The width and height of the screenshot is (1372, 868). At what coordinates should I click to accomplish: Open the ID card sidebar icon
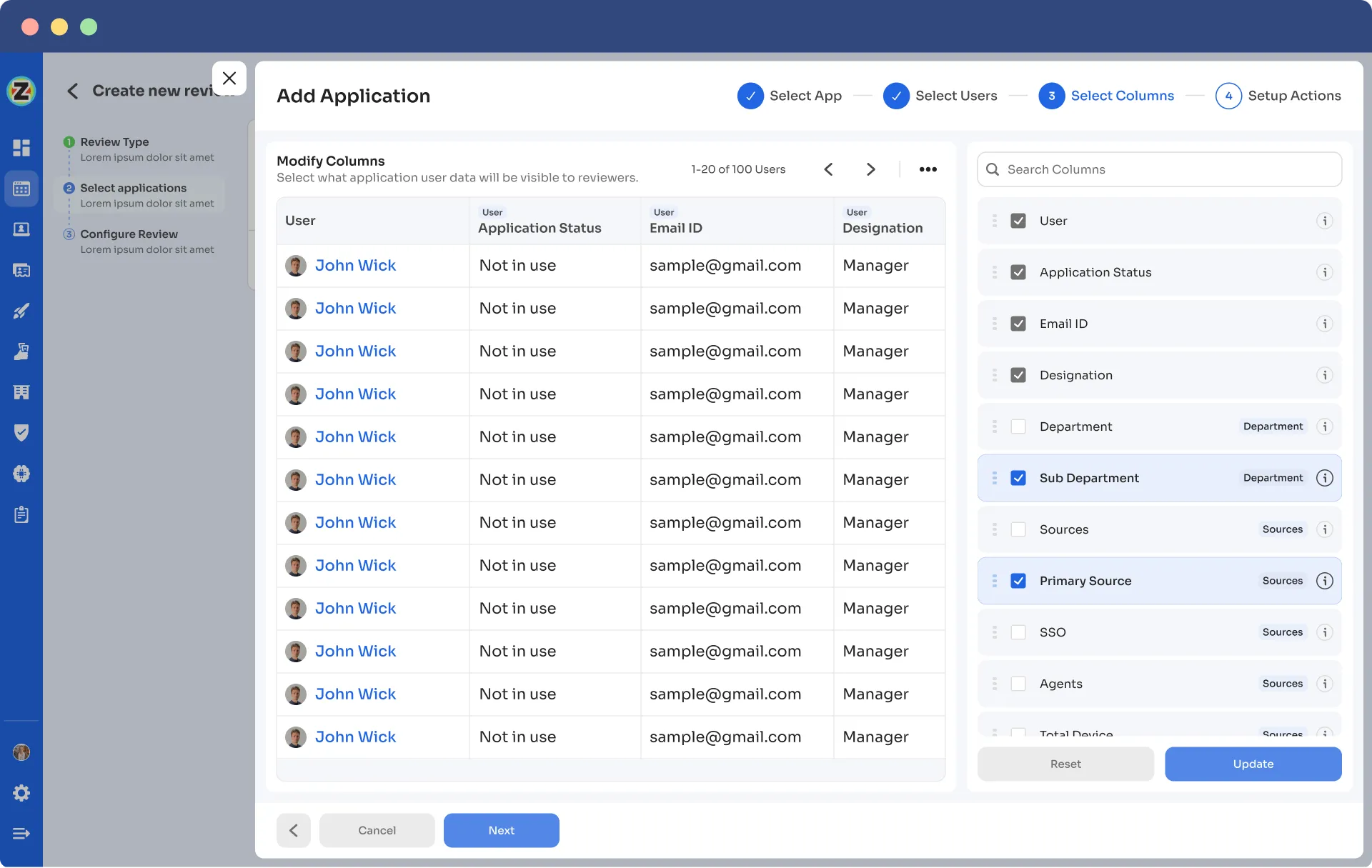pyautogui.click(x=21, y=270)
